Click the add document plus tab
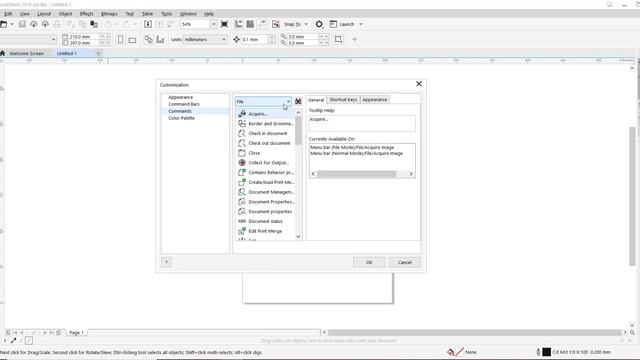 point(98,53)
